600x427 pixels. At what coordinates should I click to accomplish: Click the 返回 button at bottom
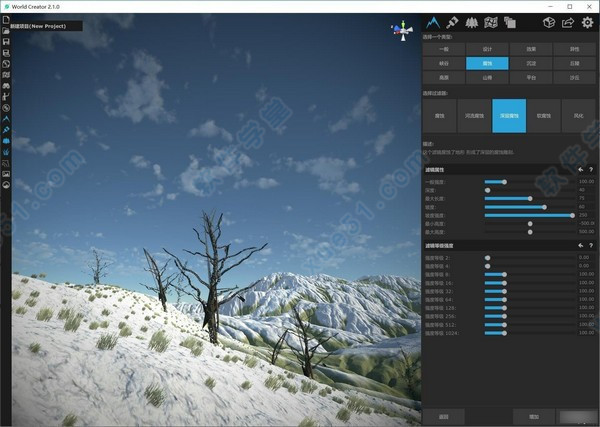[443, 414]
